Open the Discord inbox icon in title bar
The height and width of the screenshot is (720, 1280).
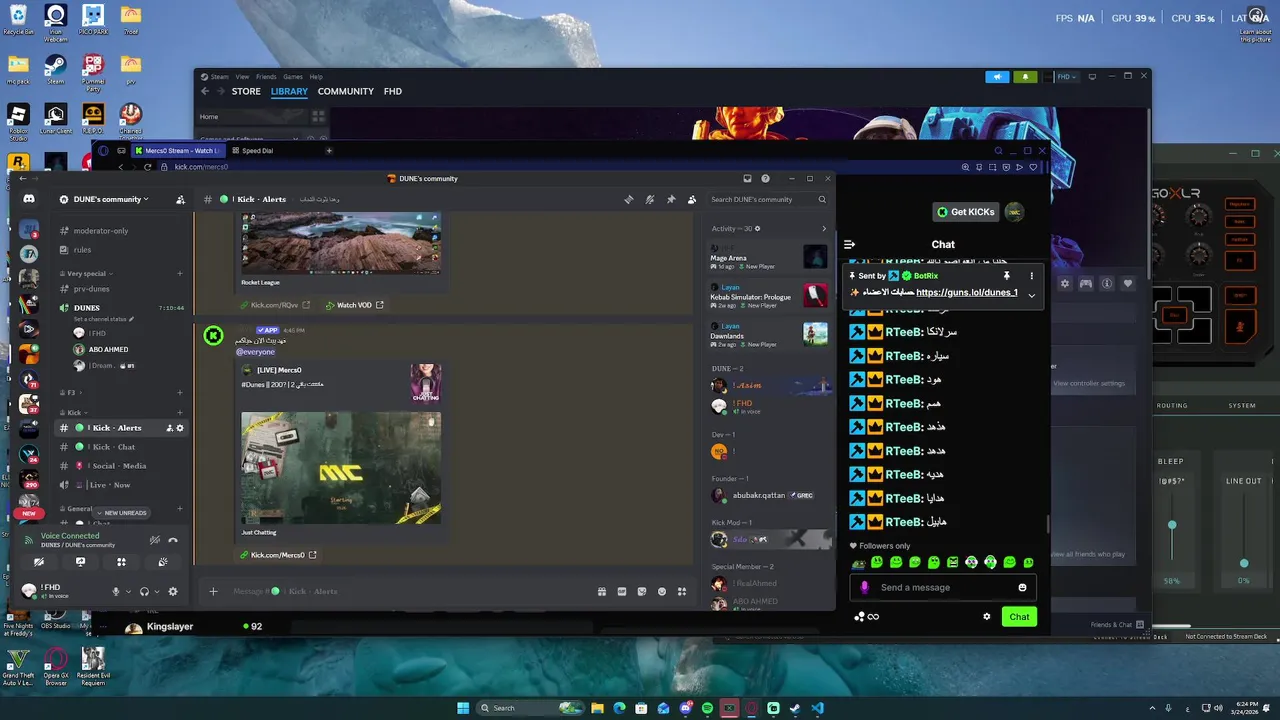point(747,179)
